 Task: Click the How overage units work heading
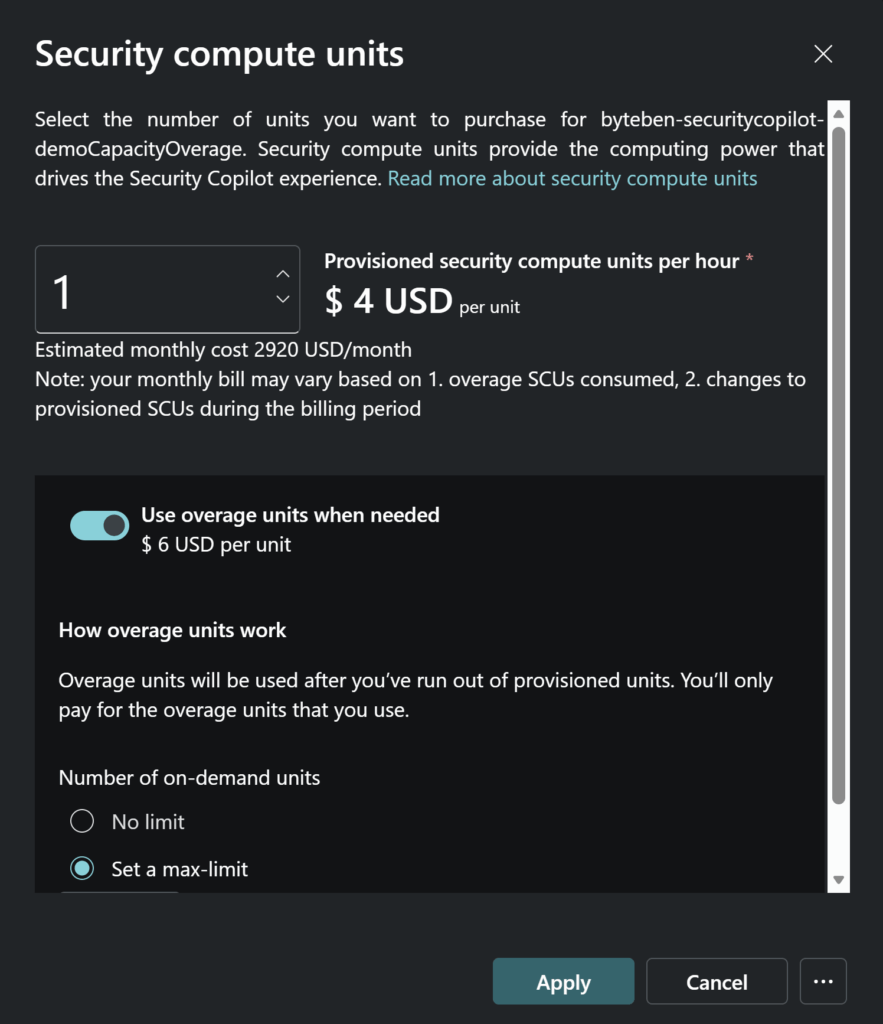point(172,631)
